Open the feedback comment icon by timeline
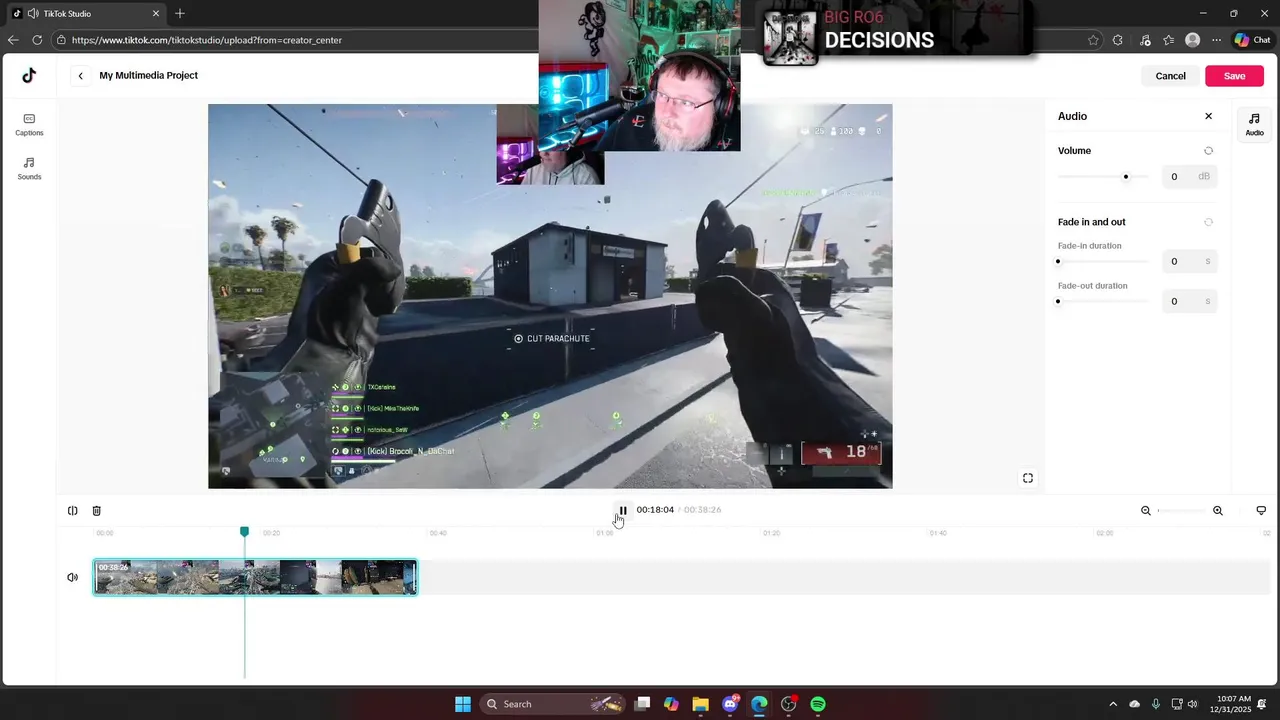This screenshot has height=720, width=1280. 1261,511
